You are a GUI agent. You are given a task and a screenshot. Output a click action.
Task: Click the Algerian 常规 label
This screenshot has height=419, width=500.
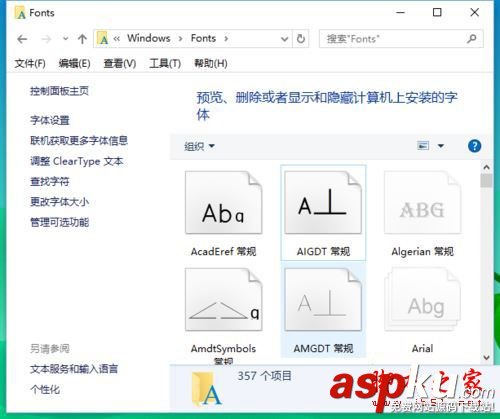click(422, 251)
